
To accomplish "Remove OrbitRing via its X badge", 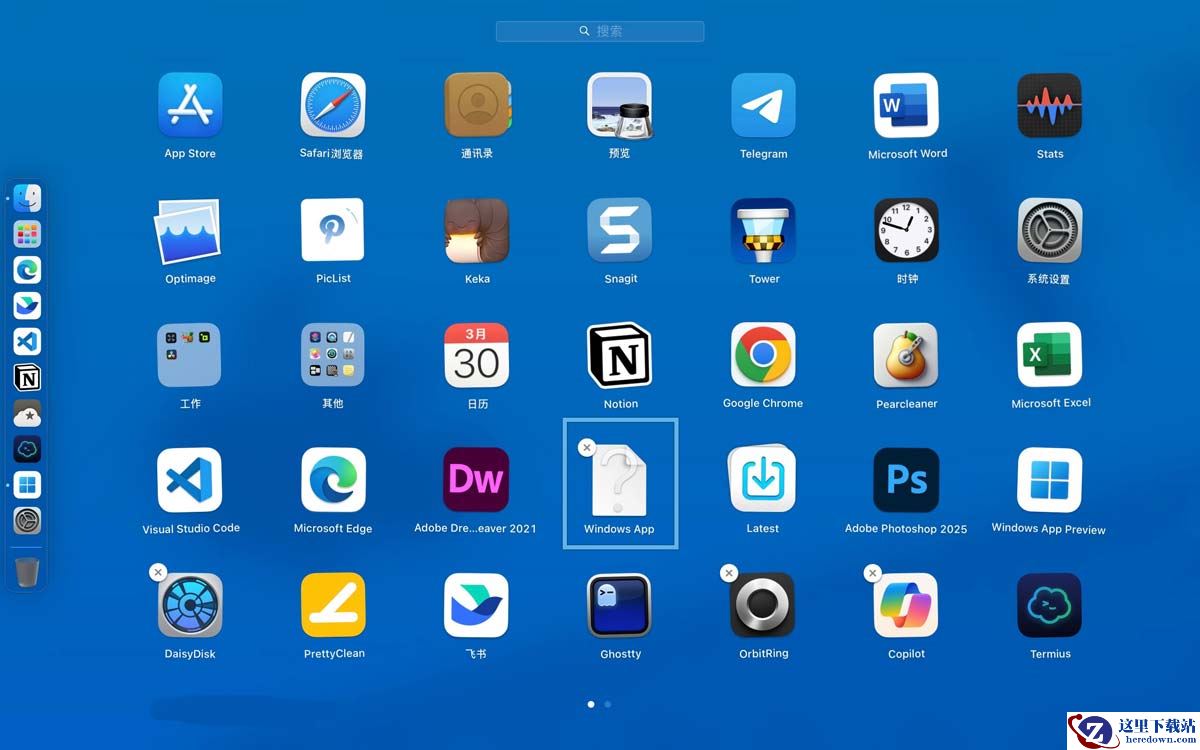I will pos(729,573).
